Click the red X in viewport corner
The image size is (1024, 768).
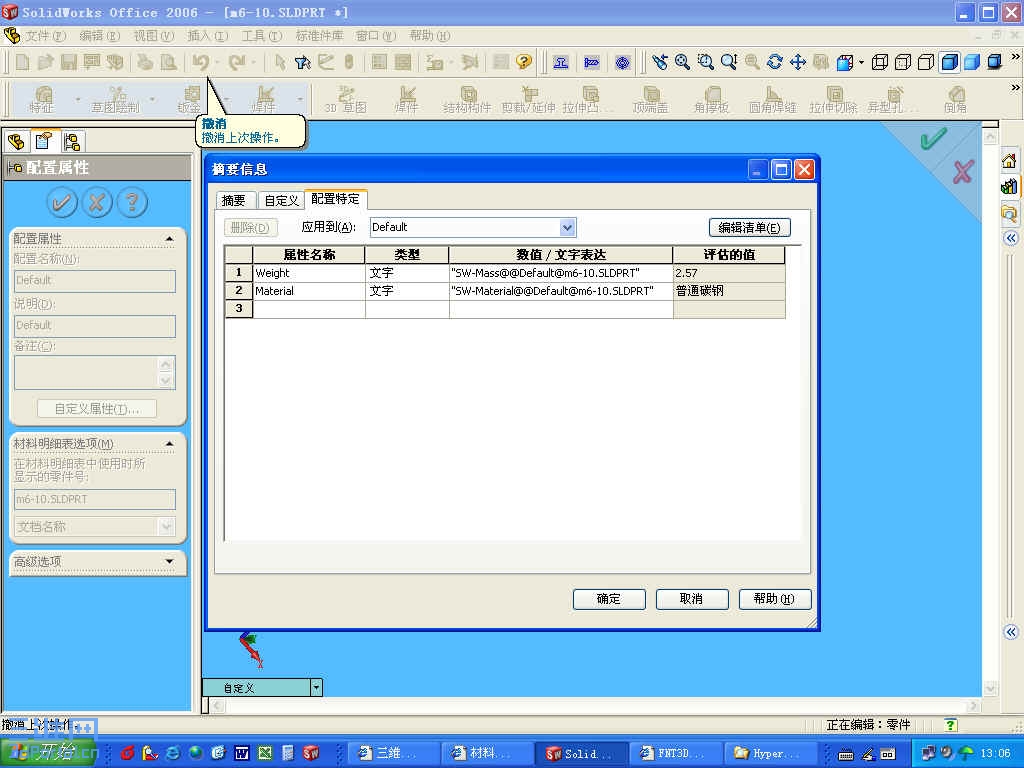click(x=963, y=172)
